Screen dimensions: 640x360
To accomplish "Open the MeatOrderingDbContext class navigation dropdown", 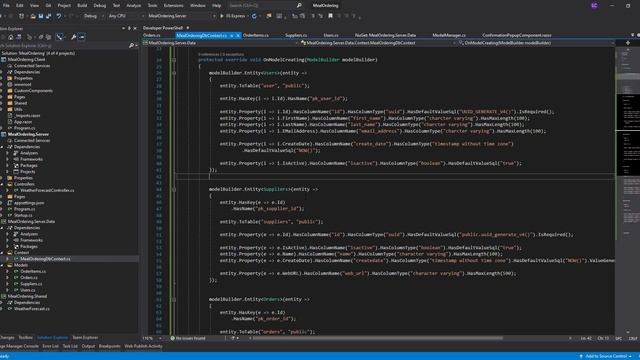I will coord(377,43).
